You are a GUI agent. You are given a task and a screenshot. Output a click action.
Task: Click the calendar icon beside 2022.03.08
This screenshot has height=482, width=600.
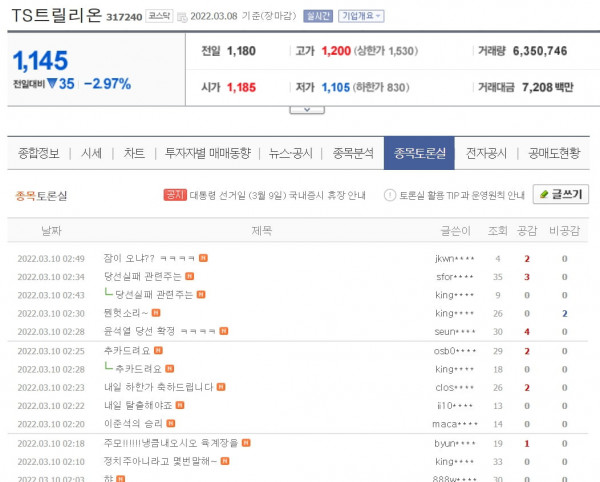[x=182, y=17]
